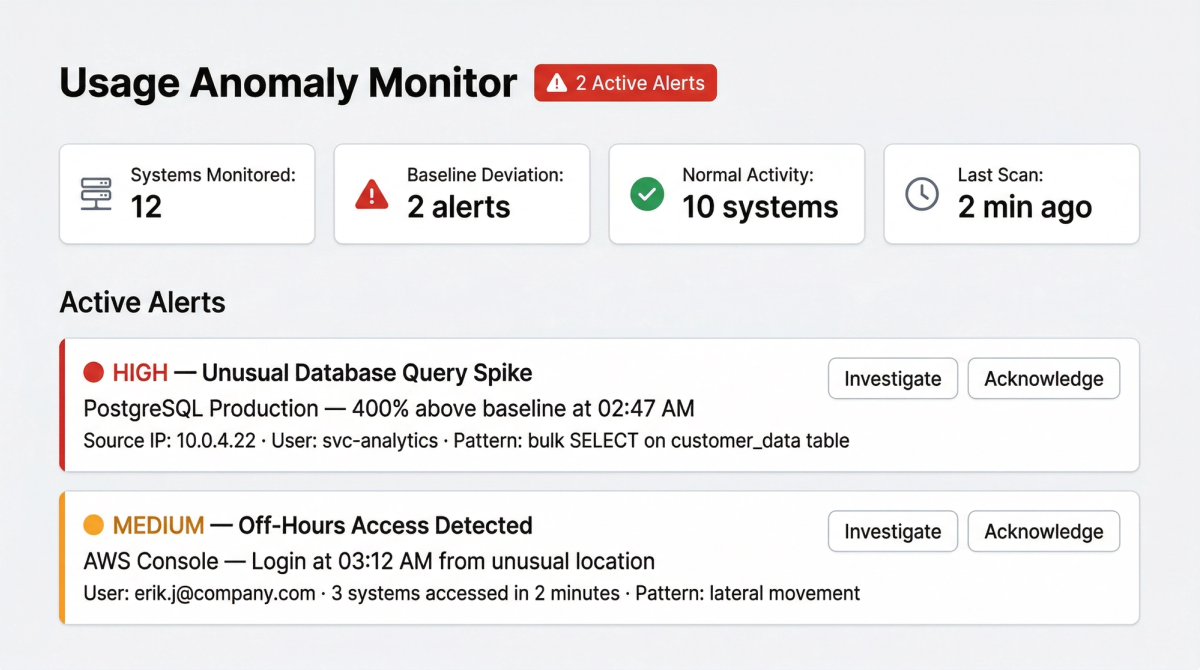The width and height of the screenshot is (1200, 670).
Task: Open the Baseline Deviation summary card
Action: click(461, 193)
